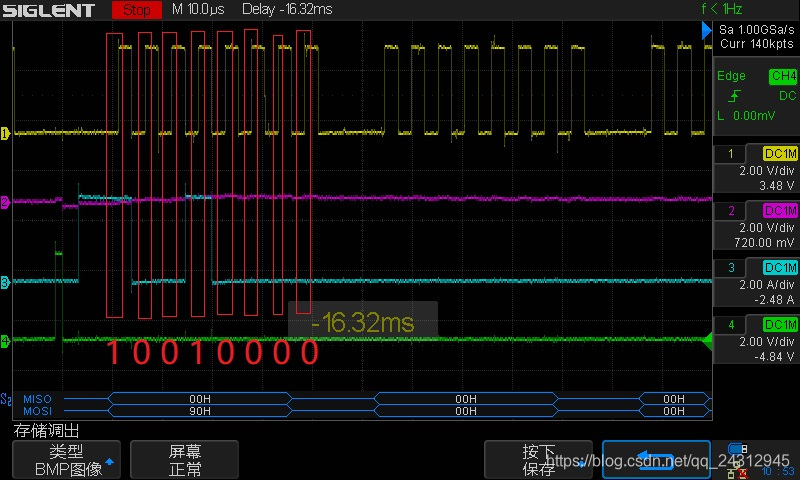
Task: Click the green CH4 trigger source badge
Action: tap(783, 77)
